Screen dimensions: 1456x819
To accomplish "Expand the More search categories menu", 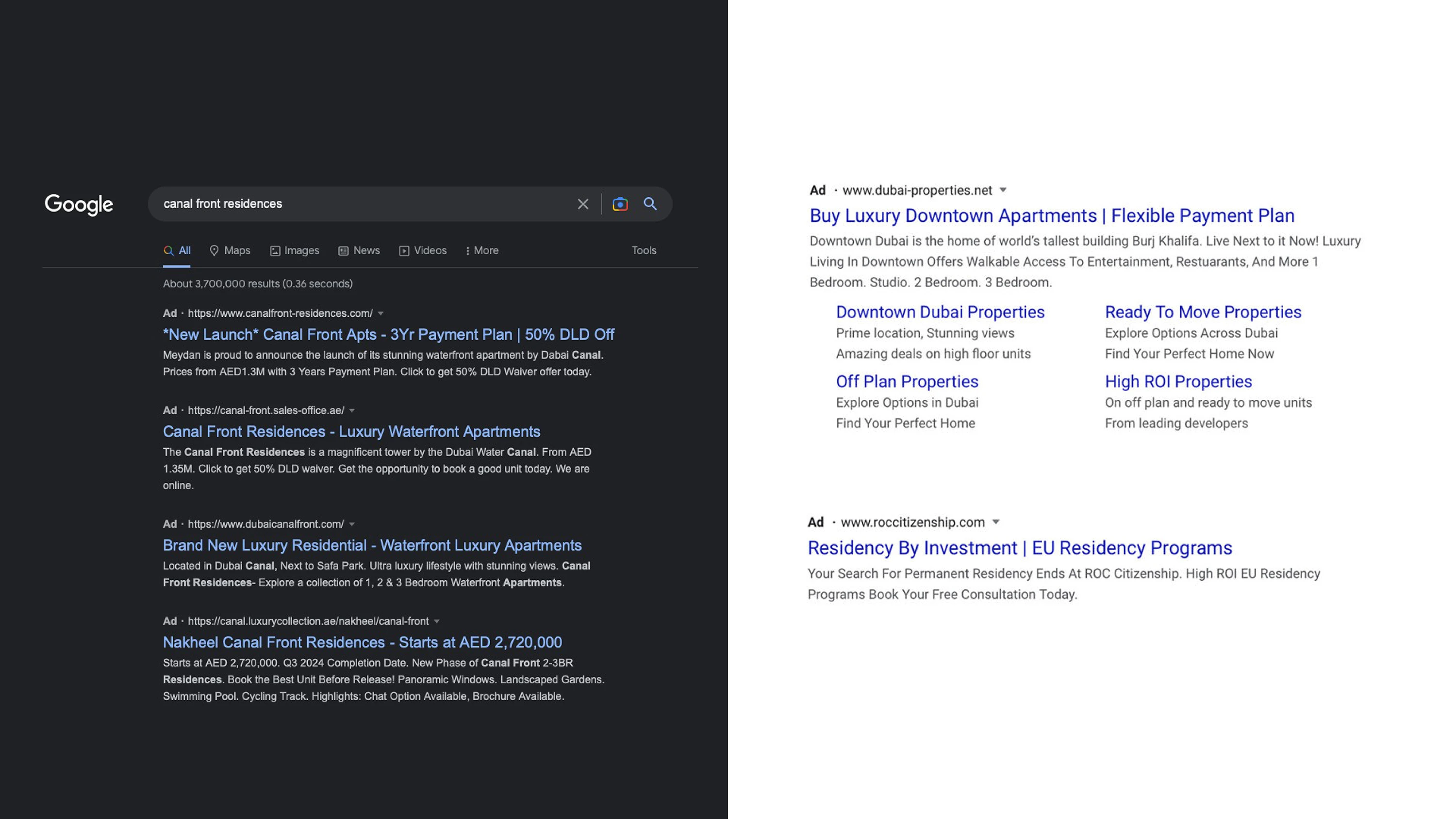I will 482,250.
